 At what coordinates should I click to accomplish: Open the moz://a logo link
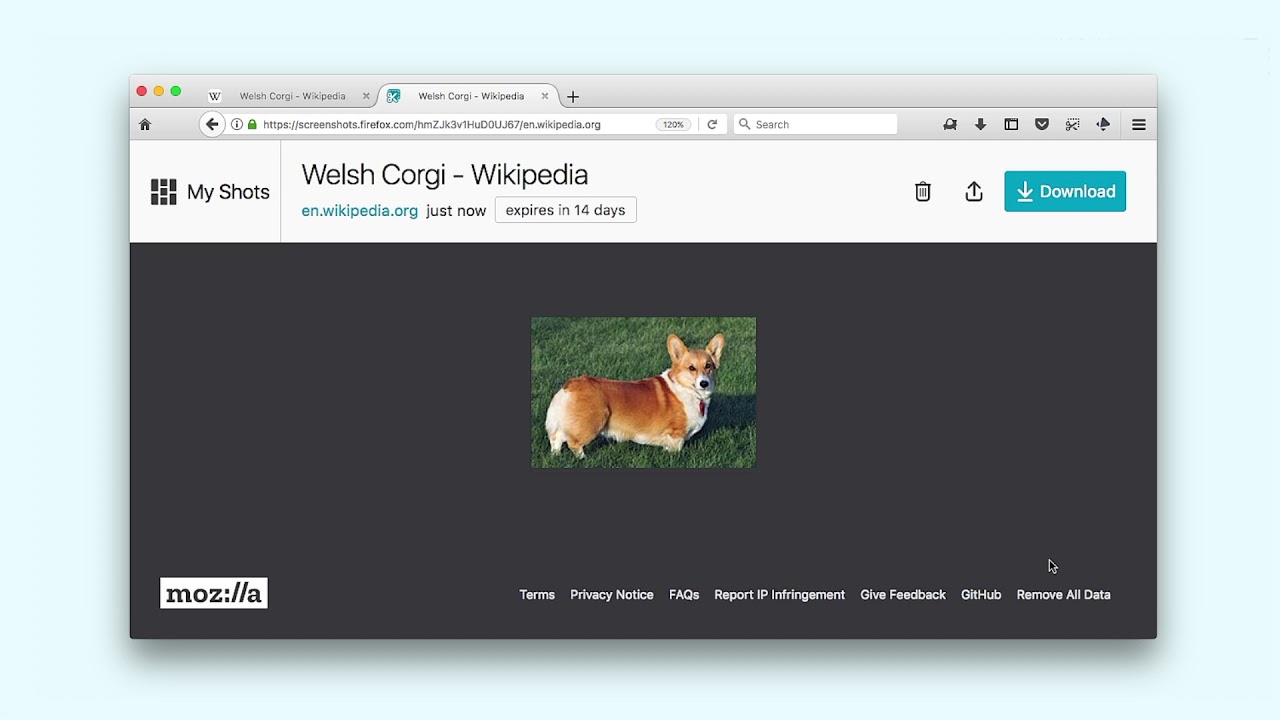coord(214,593)
